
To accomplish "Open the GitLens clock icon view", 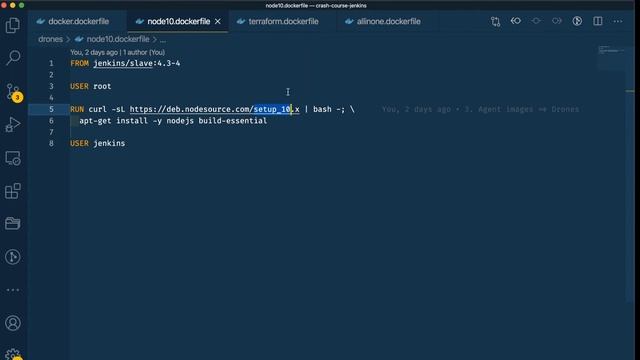I will [x=13, y=257].
